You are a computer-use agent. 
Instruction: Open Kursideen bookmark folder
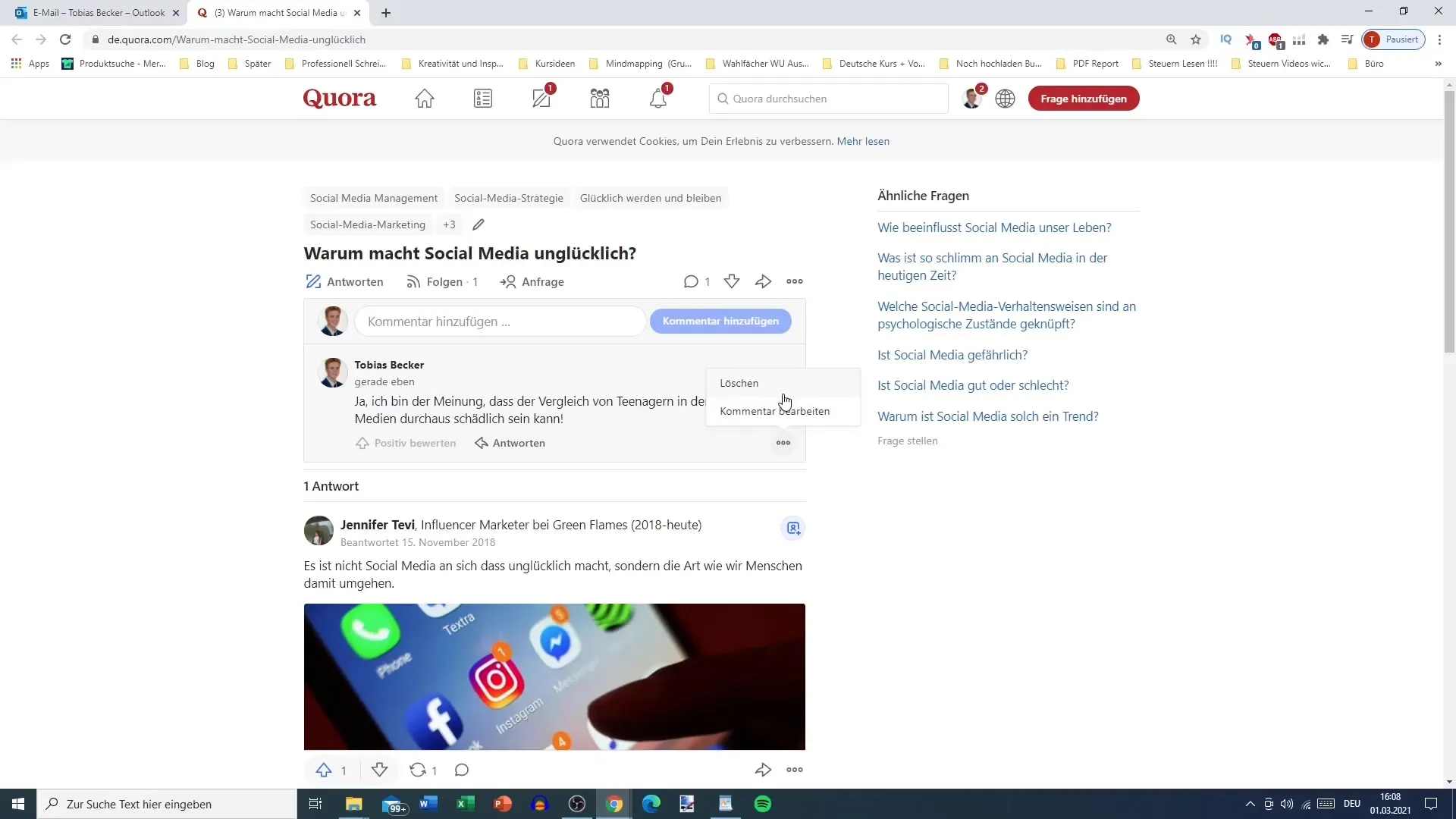pos(547,64)
